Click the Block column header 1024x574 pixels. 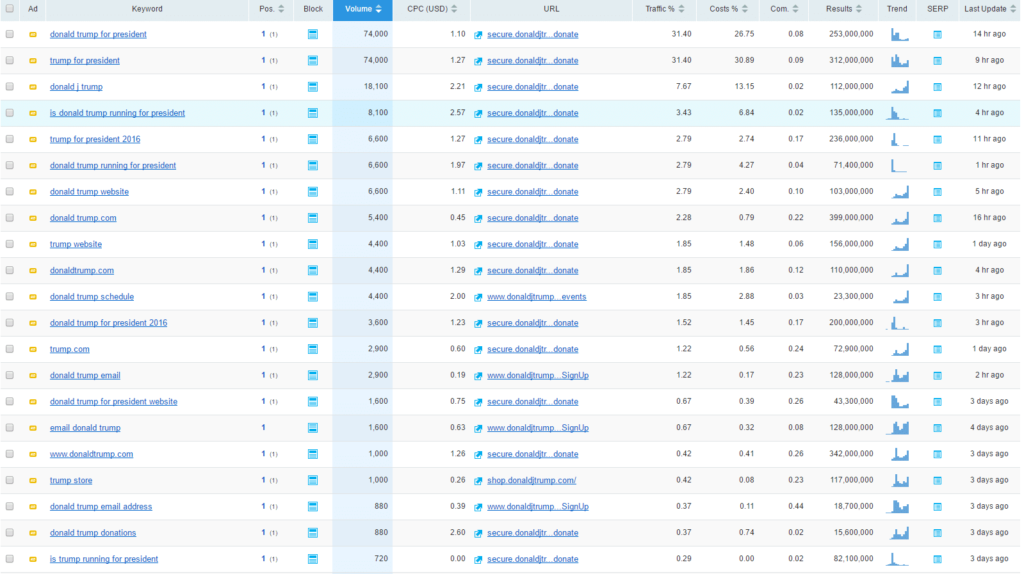tap(313, 9)
